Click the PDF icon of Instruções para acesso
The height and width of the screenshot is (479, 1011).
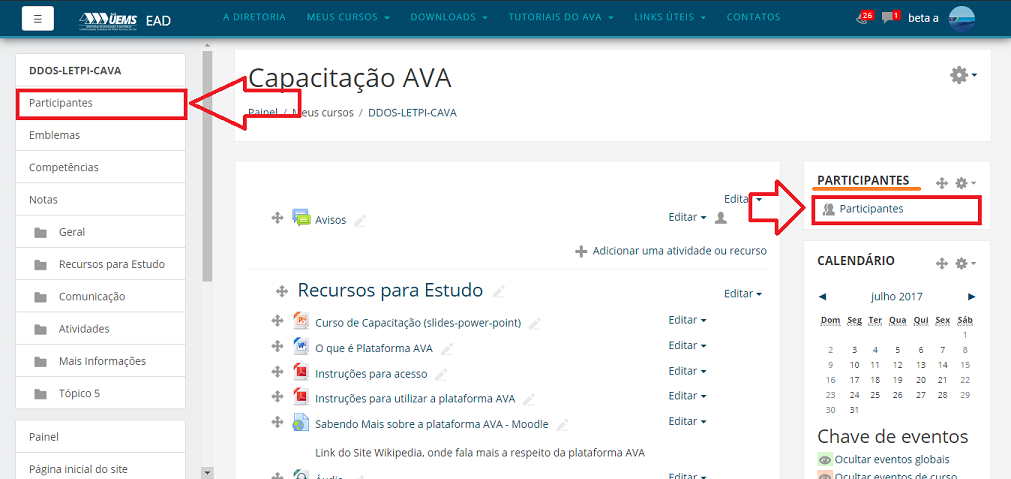tap(301, 372)
